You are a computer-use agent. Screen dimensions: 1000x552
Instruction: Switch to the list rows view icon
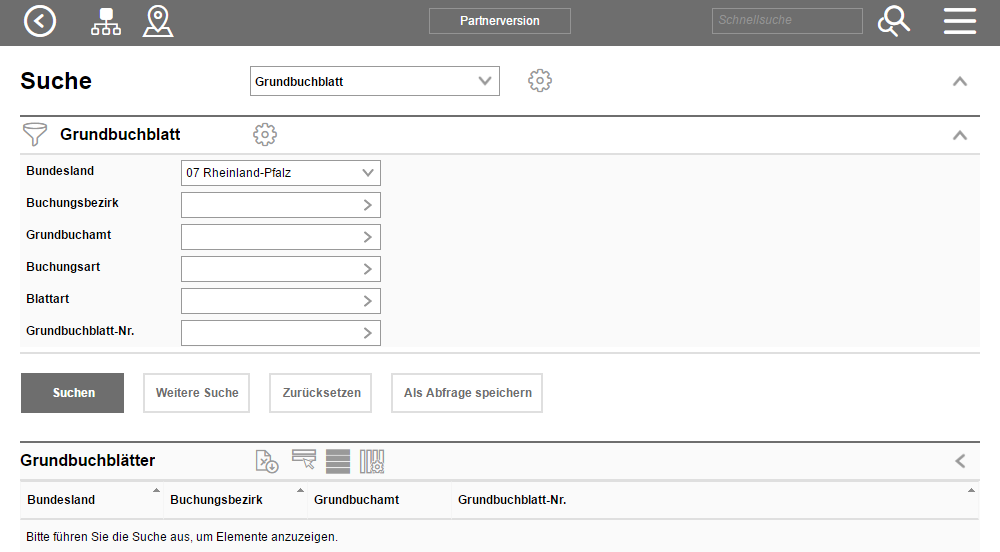[338, 461]
